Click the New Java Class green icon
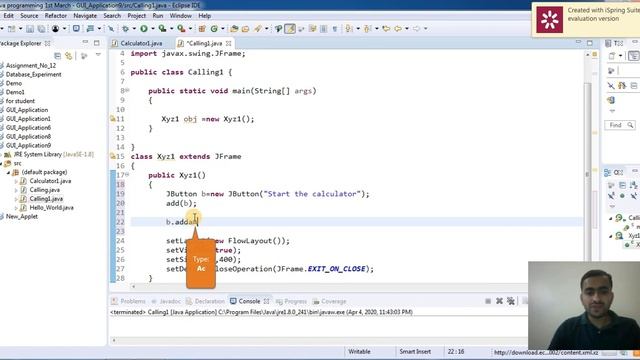Viewport: 640px width, 360px height. click(214, 29)
